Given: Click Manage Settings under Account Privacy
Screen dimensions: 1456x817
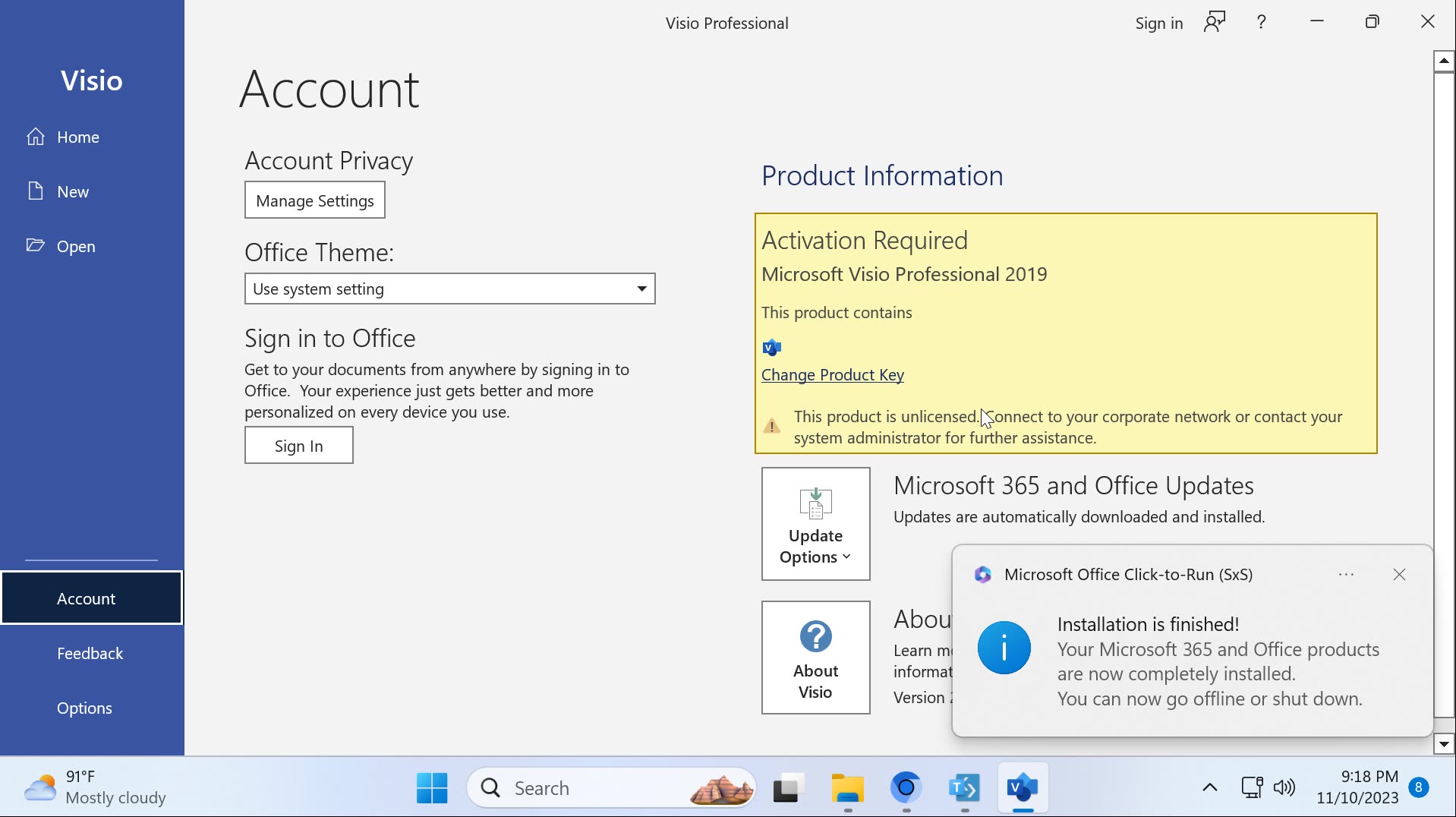Looking at the screenshot, I should [314, 200].
